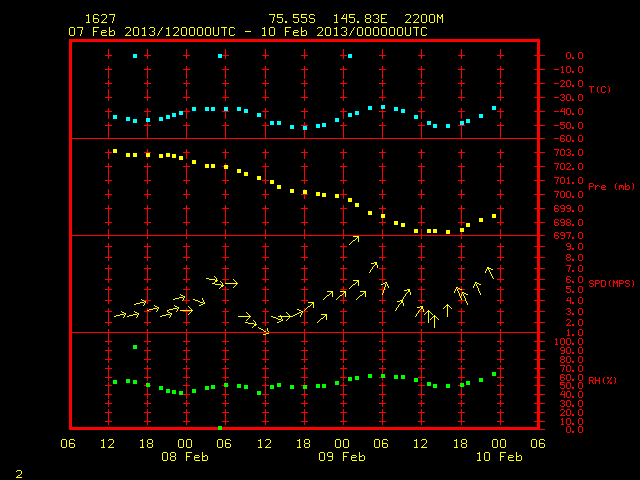Click the 145.83E longitude text
Viewport: 640px width, 480px height.
(x=360, y=19)
